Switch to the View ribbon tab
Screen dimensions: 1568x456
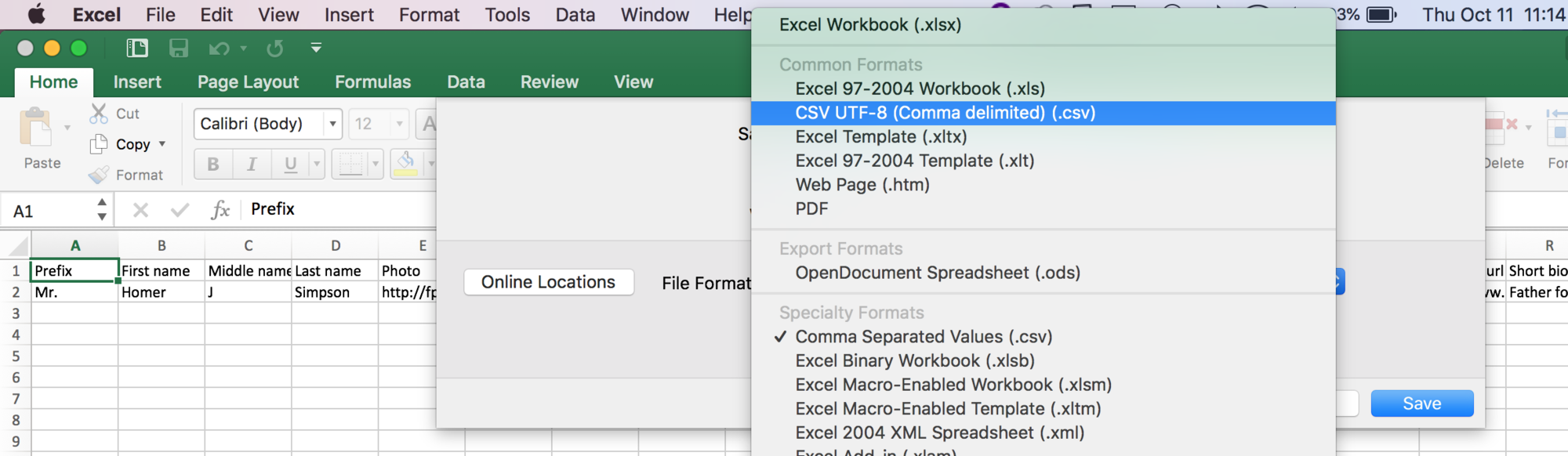633,81
